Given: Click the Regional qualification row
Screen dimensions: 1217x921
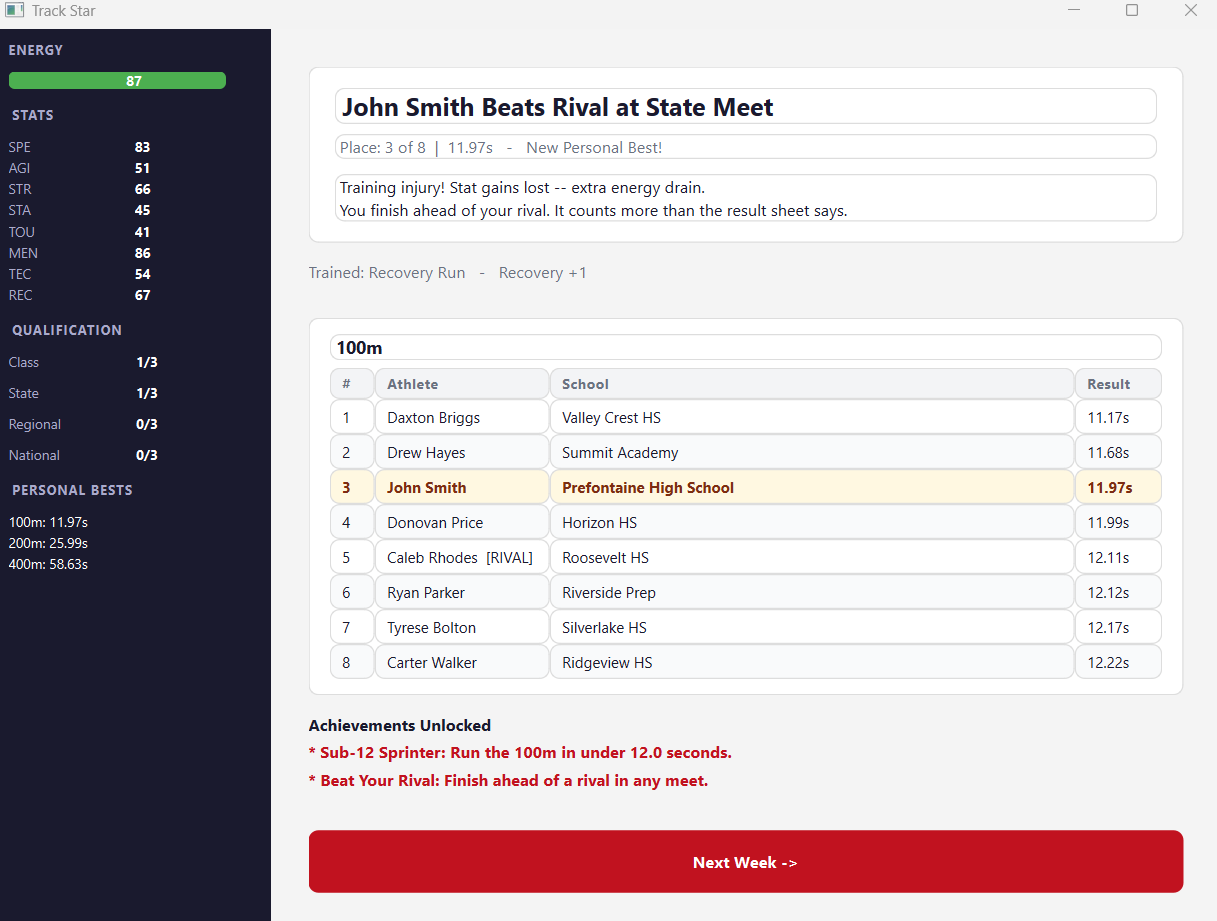Looking at the screenshot, I should 83,424.
